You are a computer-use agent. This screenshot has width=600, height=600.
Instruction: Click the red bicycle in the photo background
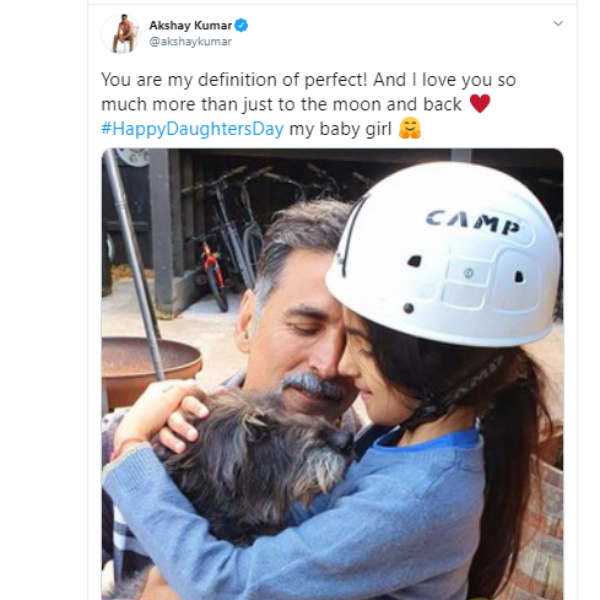click(212, 274)
